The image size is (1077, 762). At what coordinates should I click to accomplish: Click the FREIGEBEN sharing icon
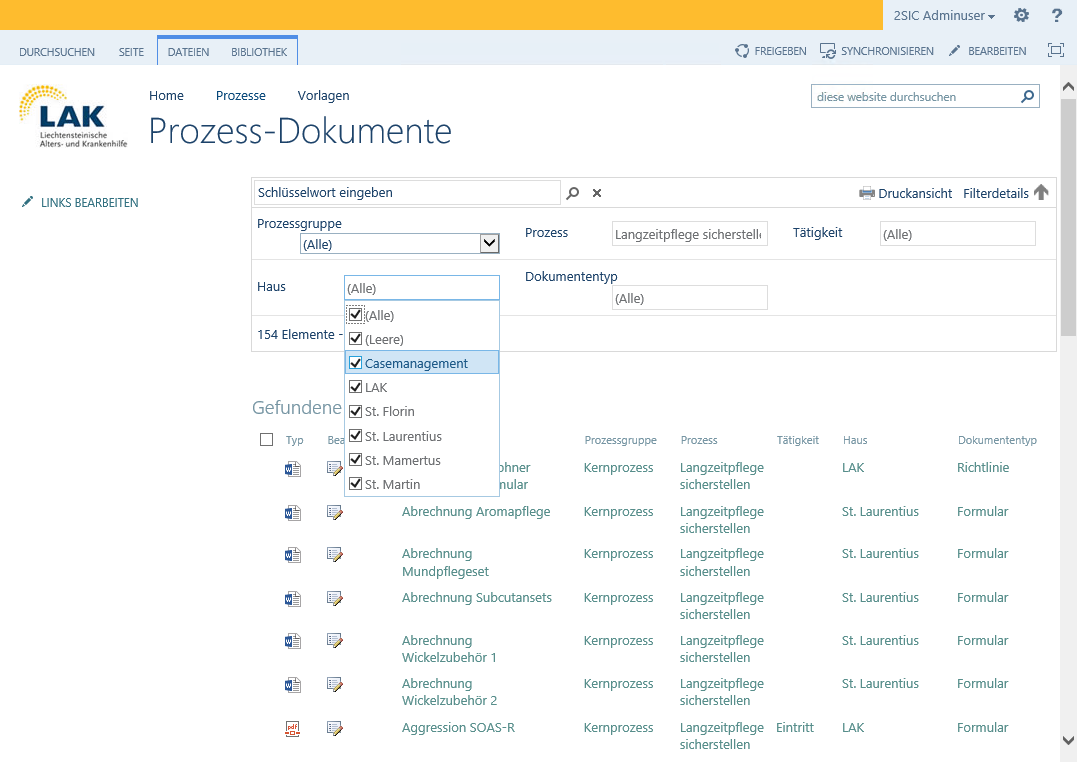pyautogui.click(x=741, y=50)
